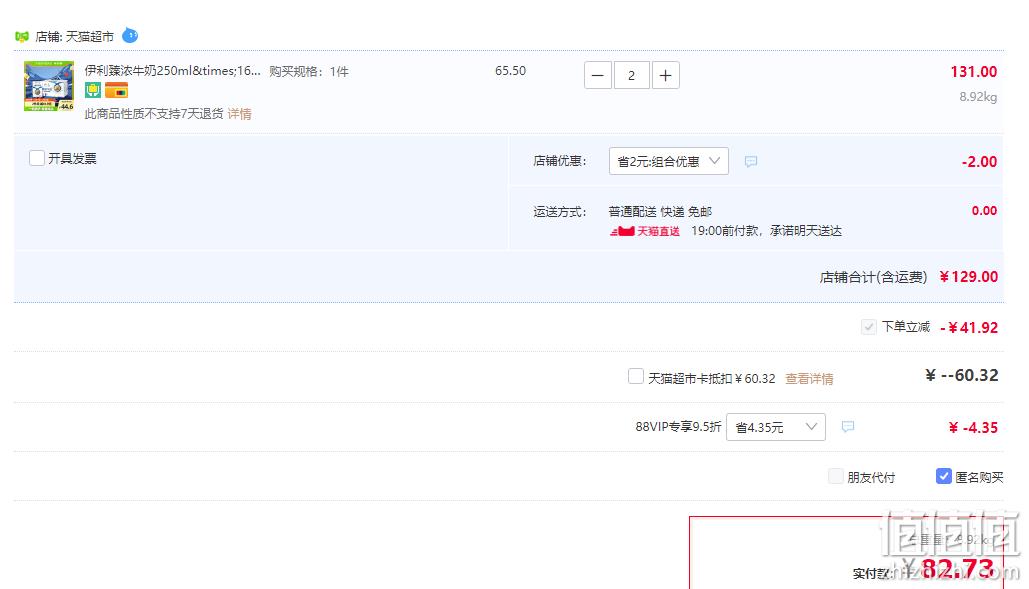Expand 88VIP discount dropdown 省4.35元
The image size is (1029, 589).
coord(776,427)
